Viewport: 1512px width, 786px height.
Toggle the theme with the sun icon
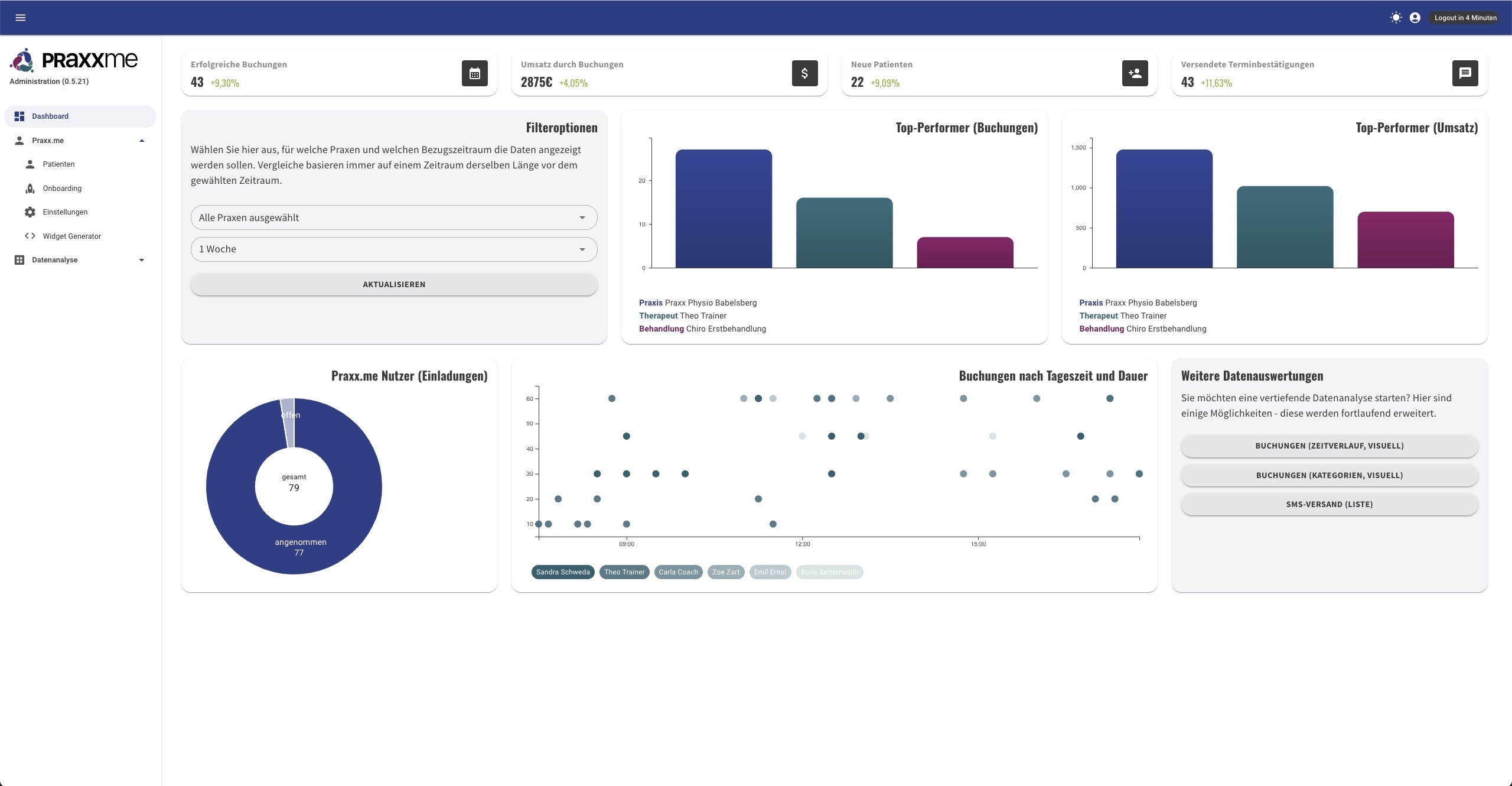point(1396,17)
